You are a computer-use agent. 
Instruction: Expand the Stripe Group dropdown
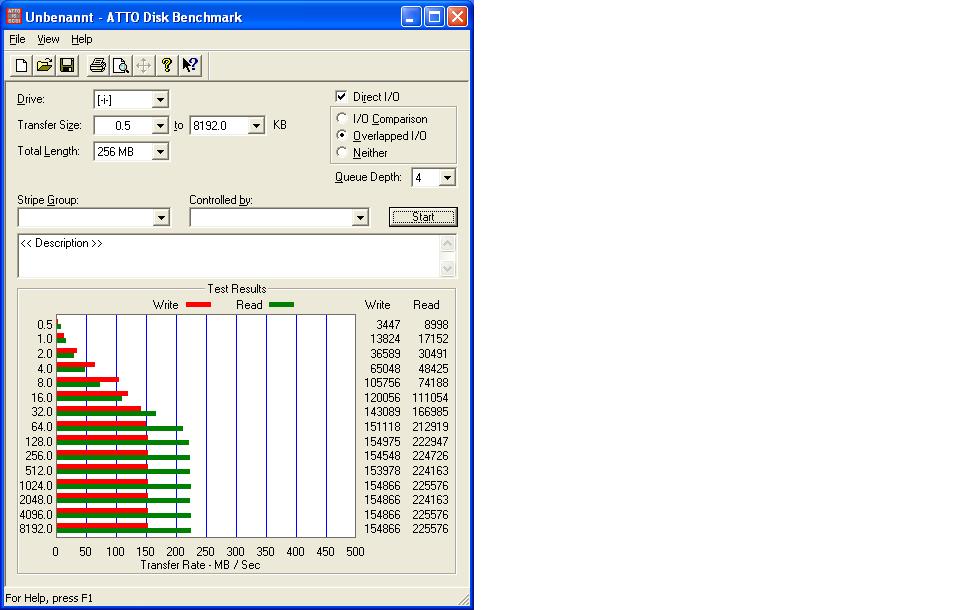pyautogui.click(x=161, y=217)
